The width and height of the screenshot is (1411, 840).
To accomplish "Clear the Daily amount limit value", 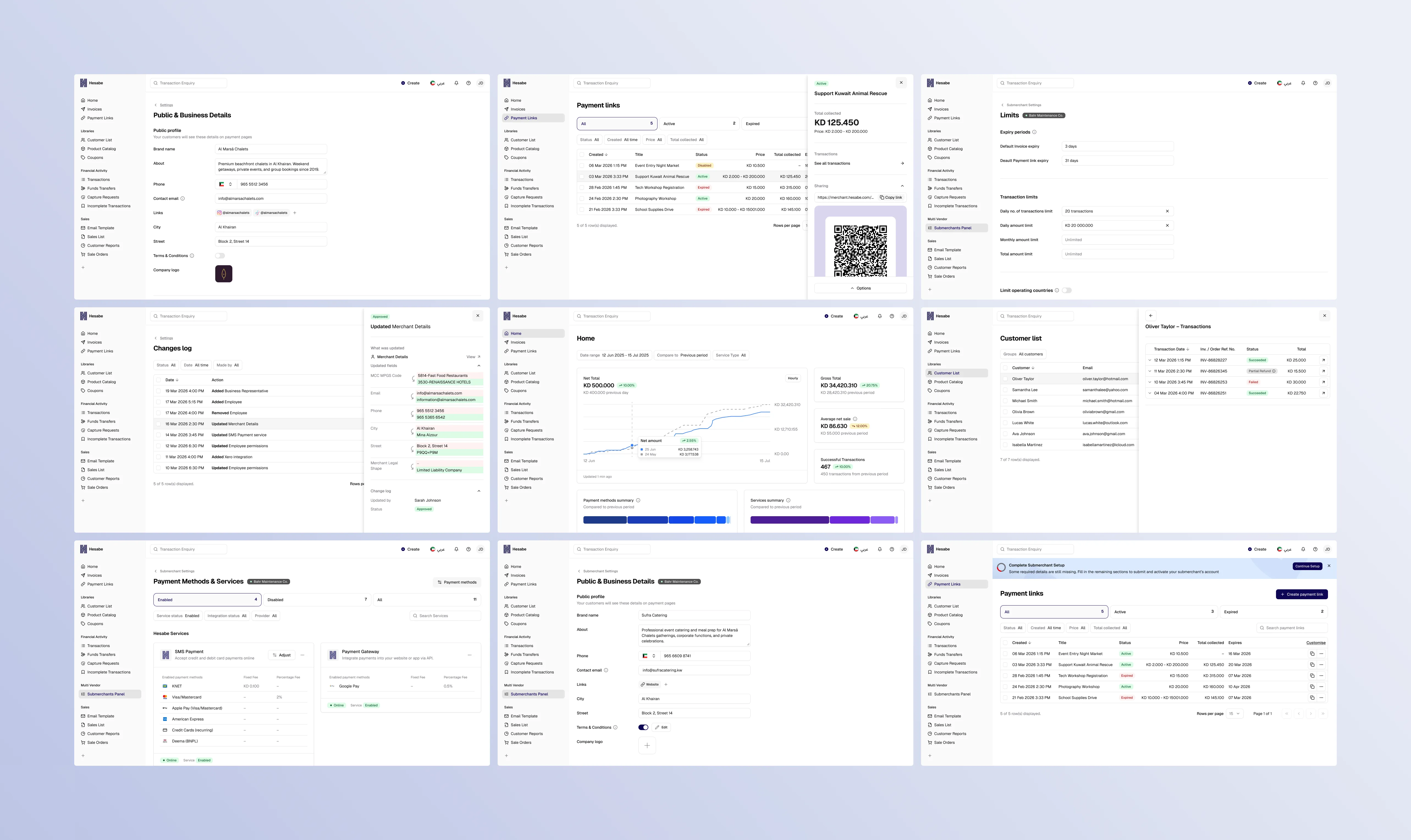I will (x=1167, y=225).
